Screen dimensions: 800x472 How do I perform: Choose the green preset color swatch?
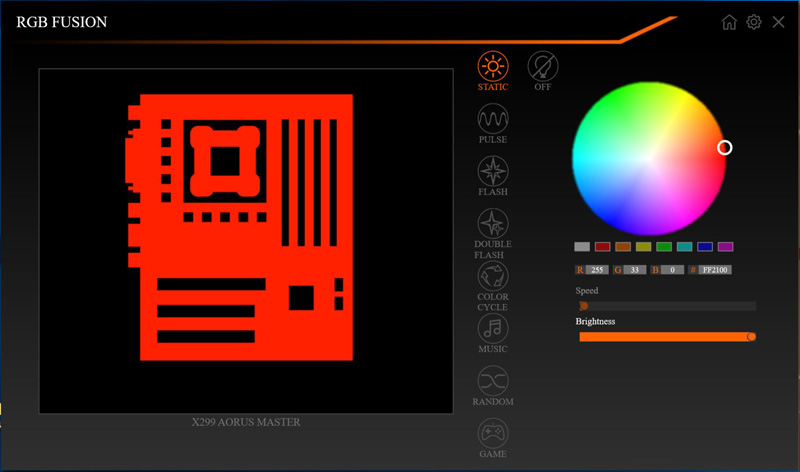click(x=664, y=247)
